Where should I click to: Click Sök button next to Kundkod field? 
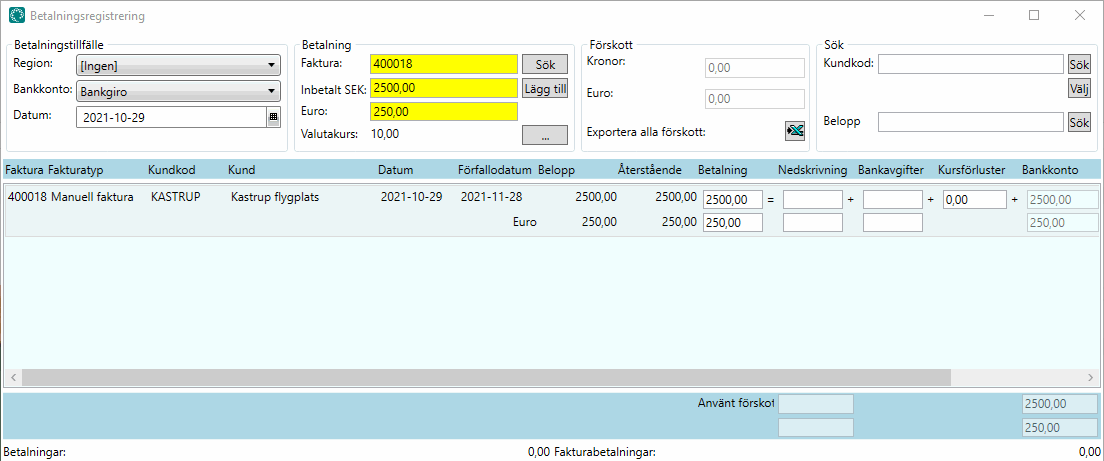tap(1078, 64)
